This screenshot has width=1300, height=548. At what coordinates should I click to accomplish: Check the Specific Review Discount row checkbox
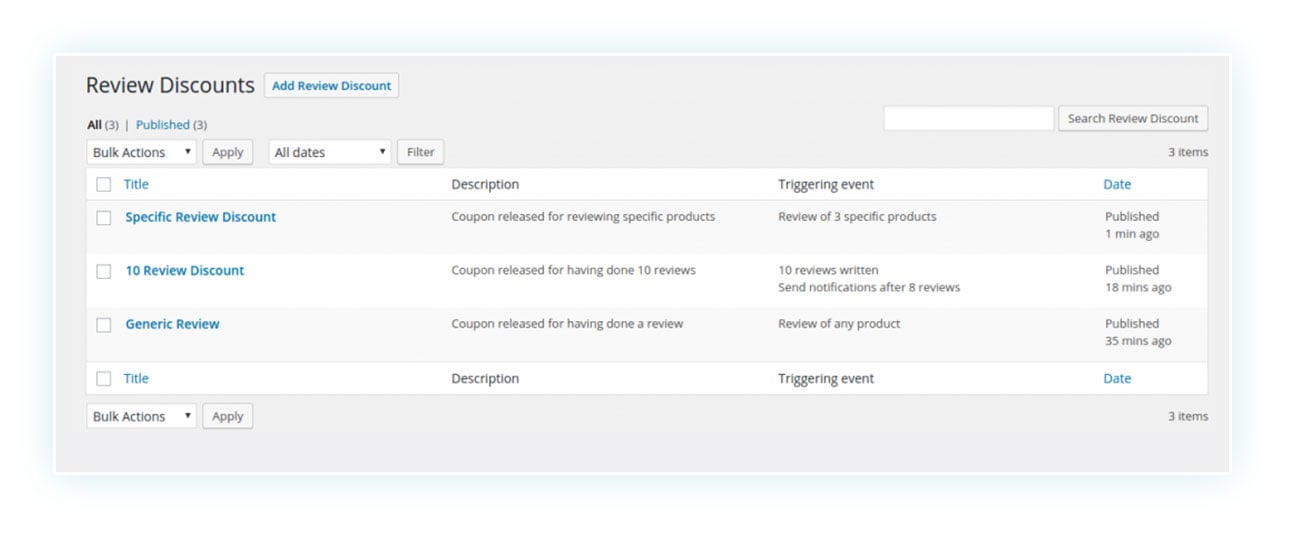tap(104, 218)
